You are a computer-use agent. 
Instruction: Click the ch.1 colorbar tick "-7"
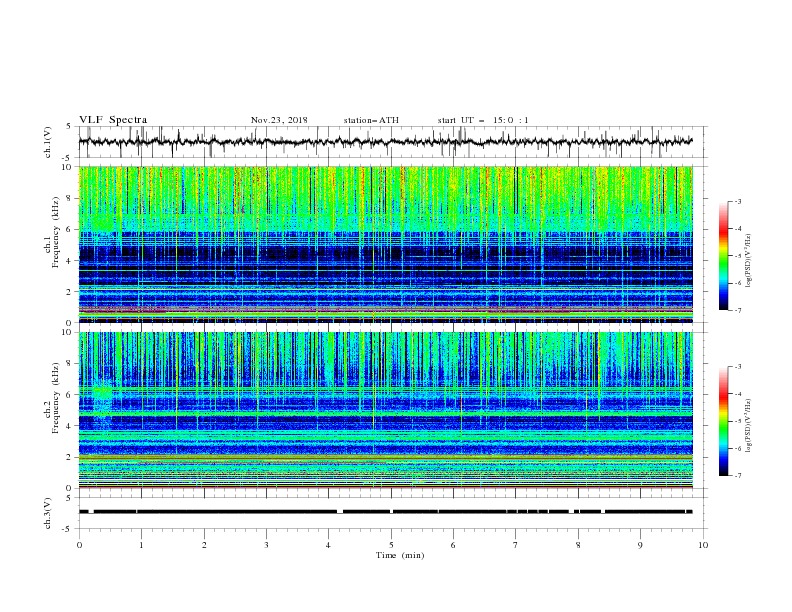pos(737,310)
